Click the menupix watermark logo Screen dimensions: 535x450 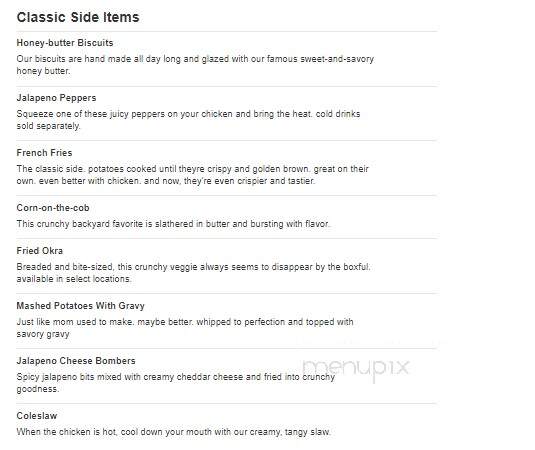click(356, 368)
